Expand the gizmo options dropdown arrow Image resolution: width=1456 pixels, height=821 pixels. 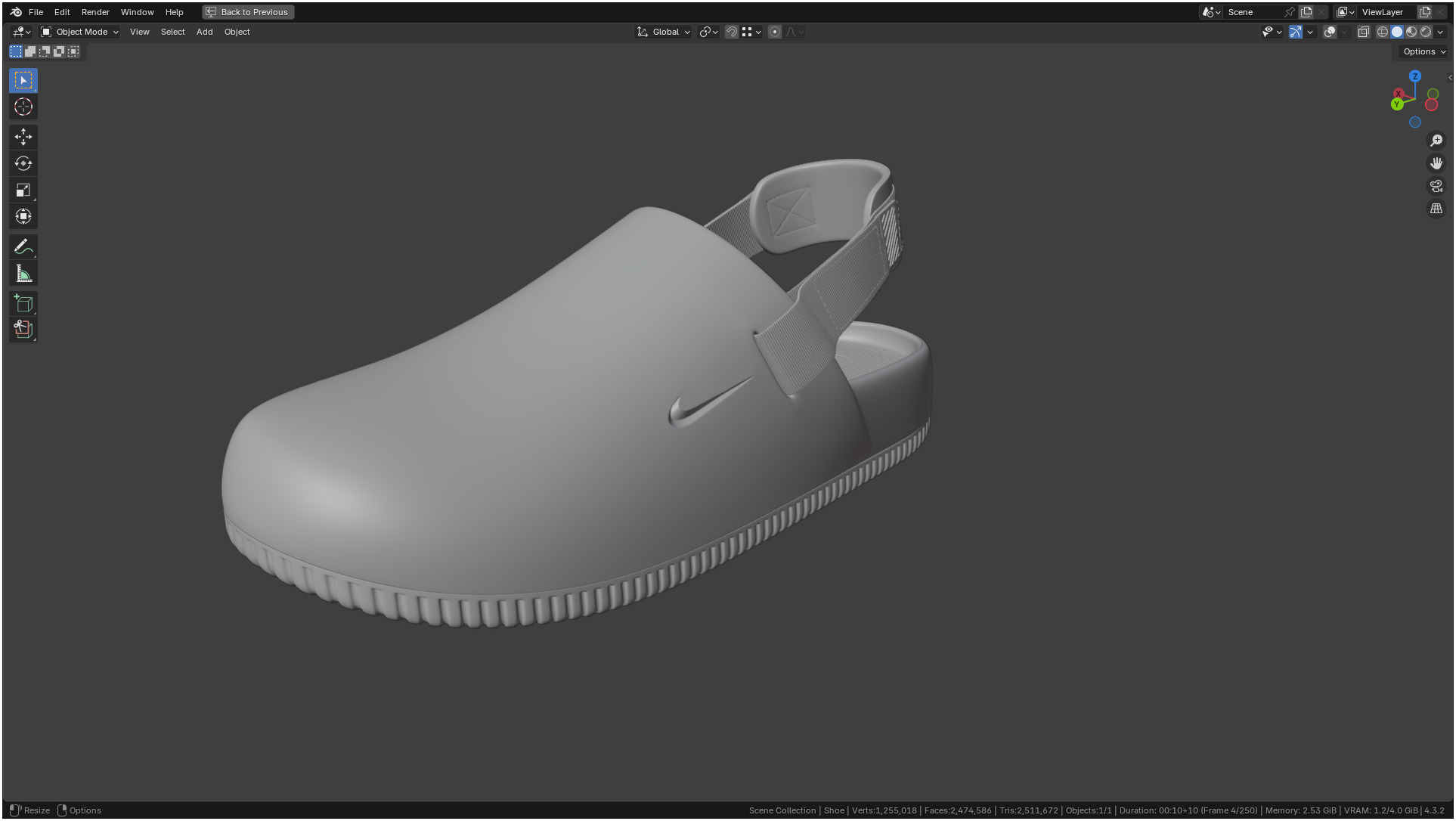1310,32
